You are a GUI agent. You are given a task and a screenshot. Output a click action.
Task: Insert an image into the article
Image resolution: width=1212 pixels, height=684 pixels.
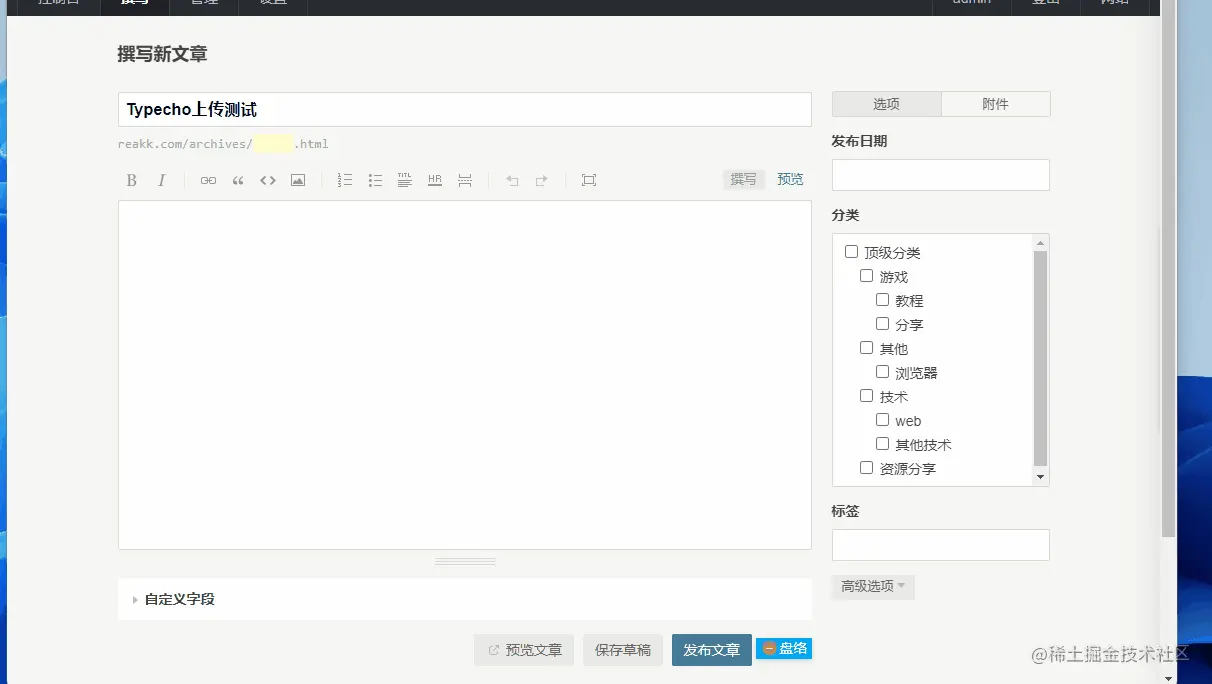[x=297, y=180]
